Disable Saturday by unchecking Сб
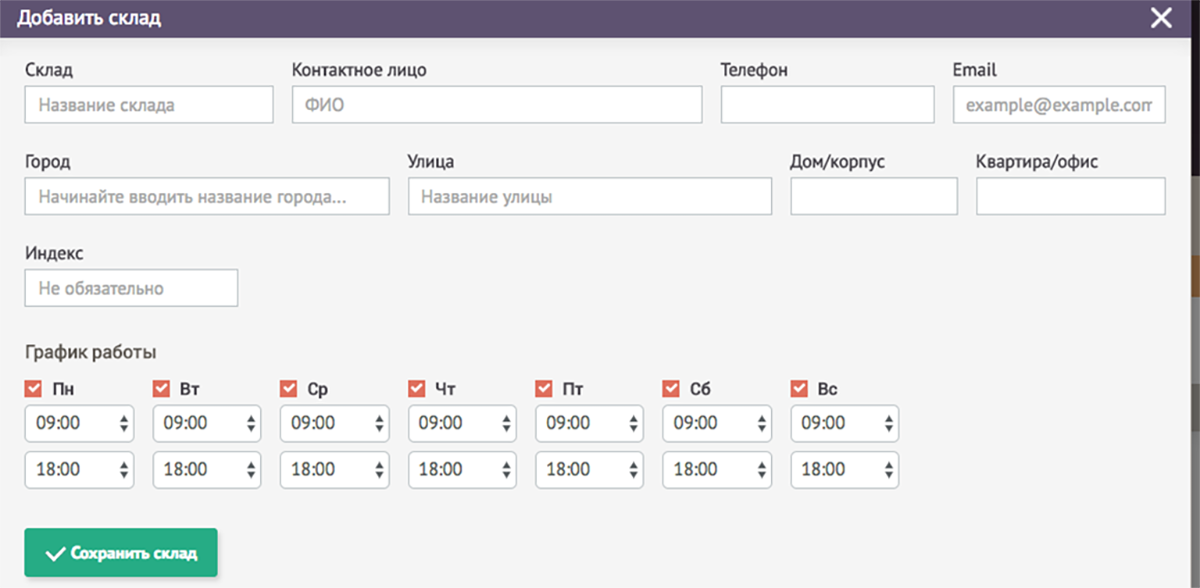Screen dimensions: 1200x588 [x=671, y=388]
